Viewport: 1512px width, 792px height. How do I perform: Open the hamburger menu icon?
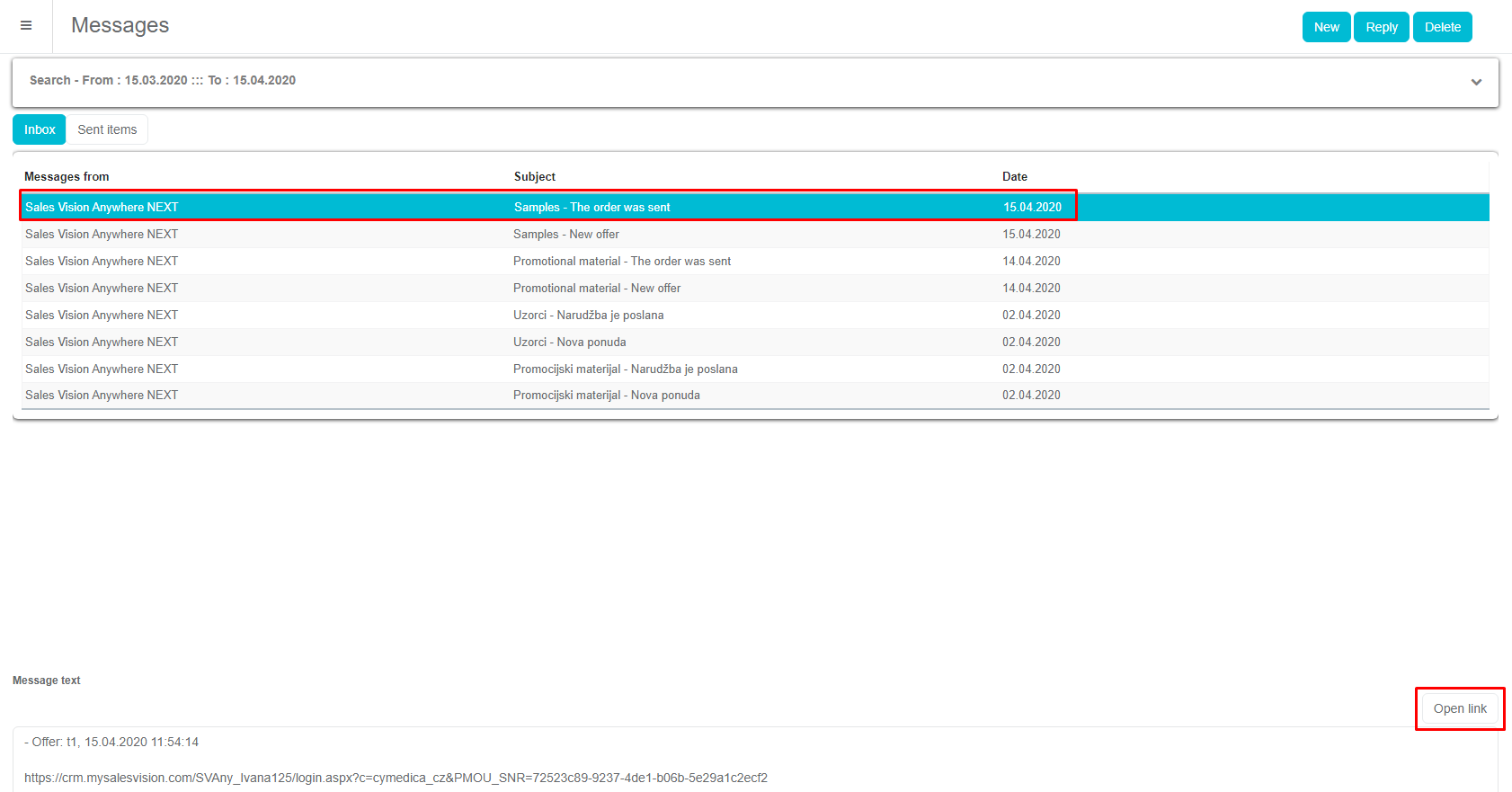(x=26, y=26)
